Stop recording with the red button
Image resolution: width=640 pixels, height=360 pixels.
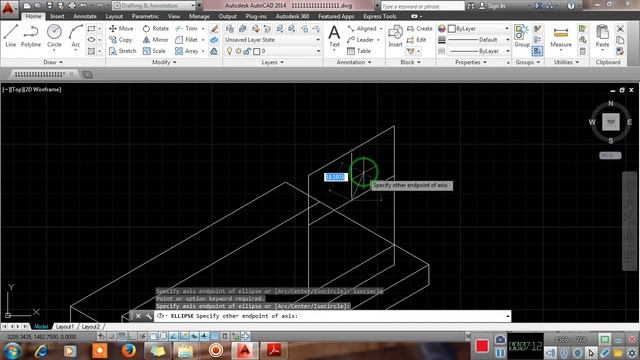coord(482,346)
